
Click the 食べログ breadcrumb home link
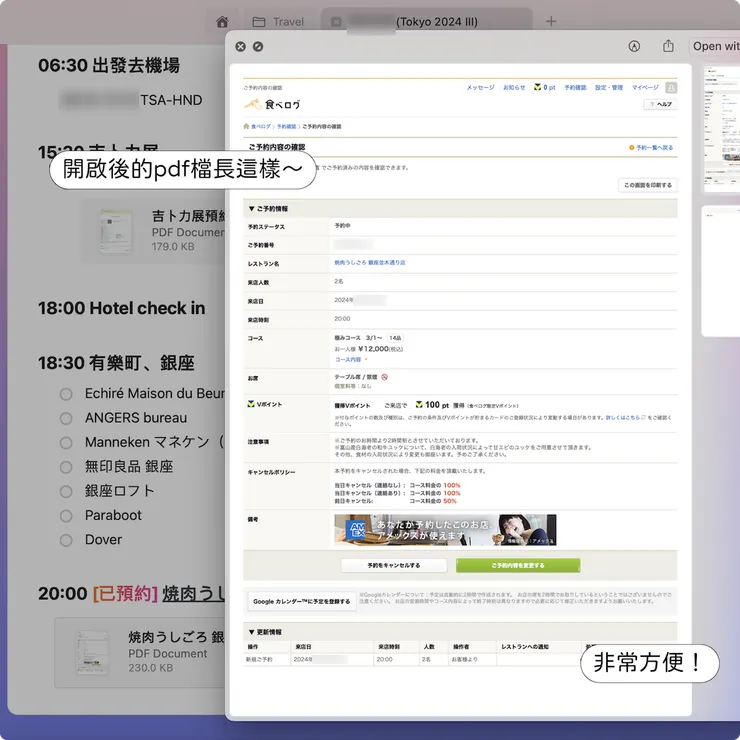click(260, 126)
